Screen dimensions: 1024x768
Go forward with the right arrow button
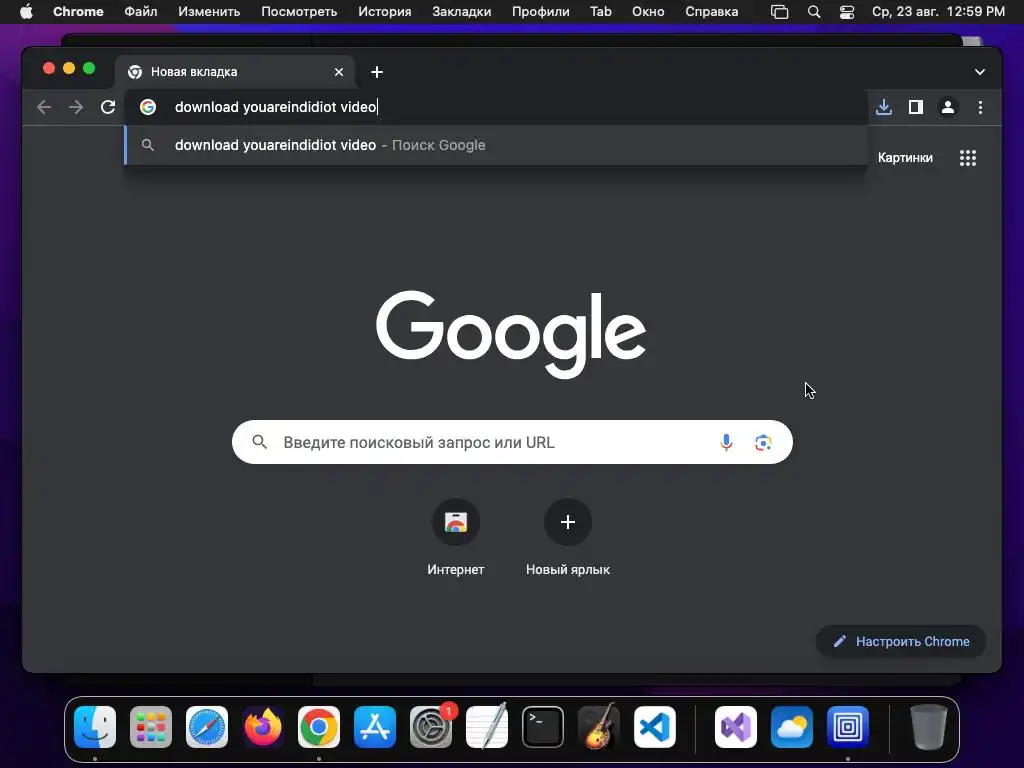click(x=76, y=107)
